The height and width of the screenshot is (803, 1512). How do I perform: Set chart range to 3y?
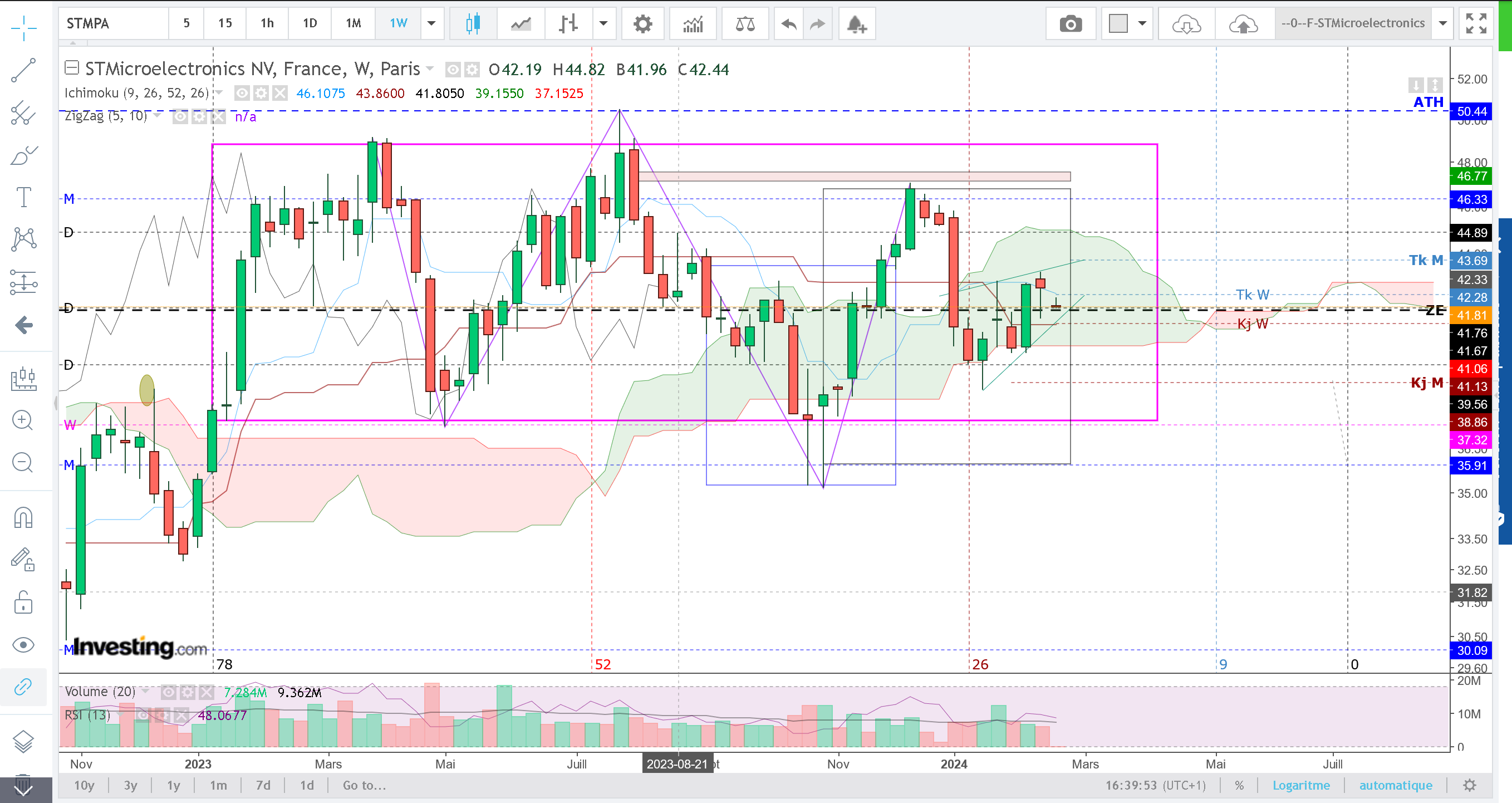coord(130,785)
